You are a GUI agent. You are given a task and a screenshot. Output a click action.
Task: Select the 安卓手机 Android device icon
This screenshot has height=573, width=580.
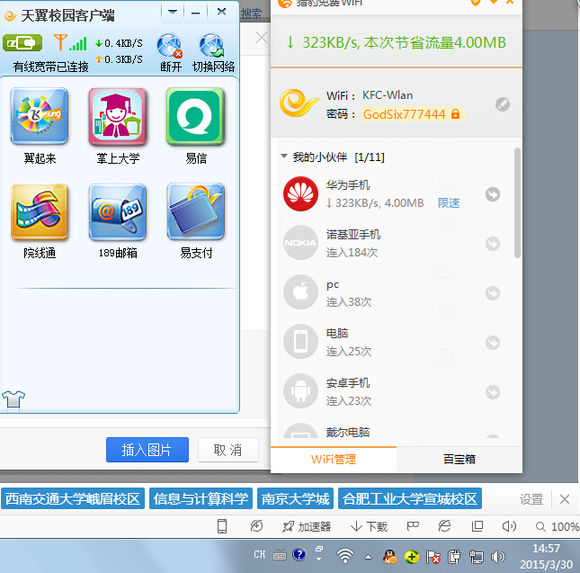pyautogui.click(x=300, y=391)
